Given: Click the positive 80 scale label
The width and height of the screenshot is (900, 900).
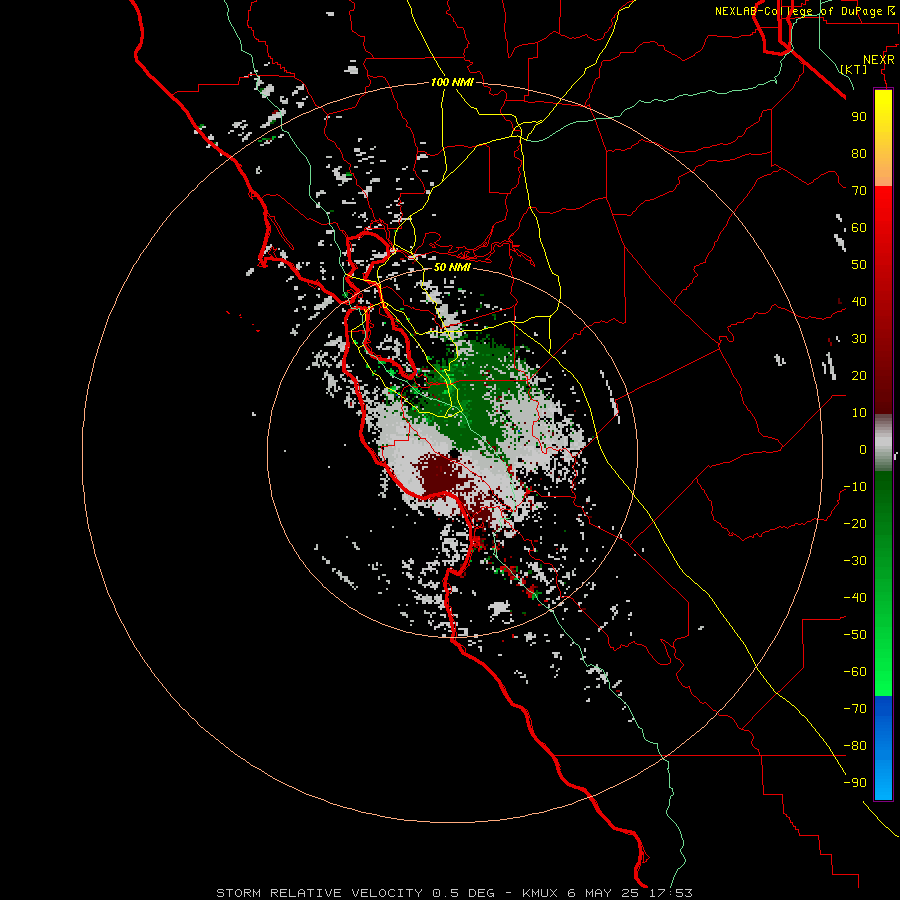Looking at the screenshot, I should tap(859, 153).
